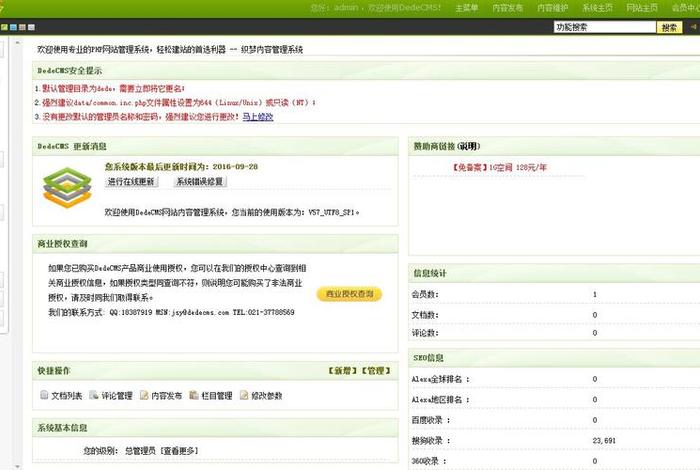Viewport: 700px width, 470px height.
Task: Click the version text VS7_UTF8_SP1
Action: coord(333,212)
